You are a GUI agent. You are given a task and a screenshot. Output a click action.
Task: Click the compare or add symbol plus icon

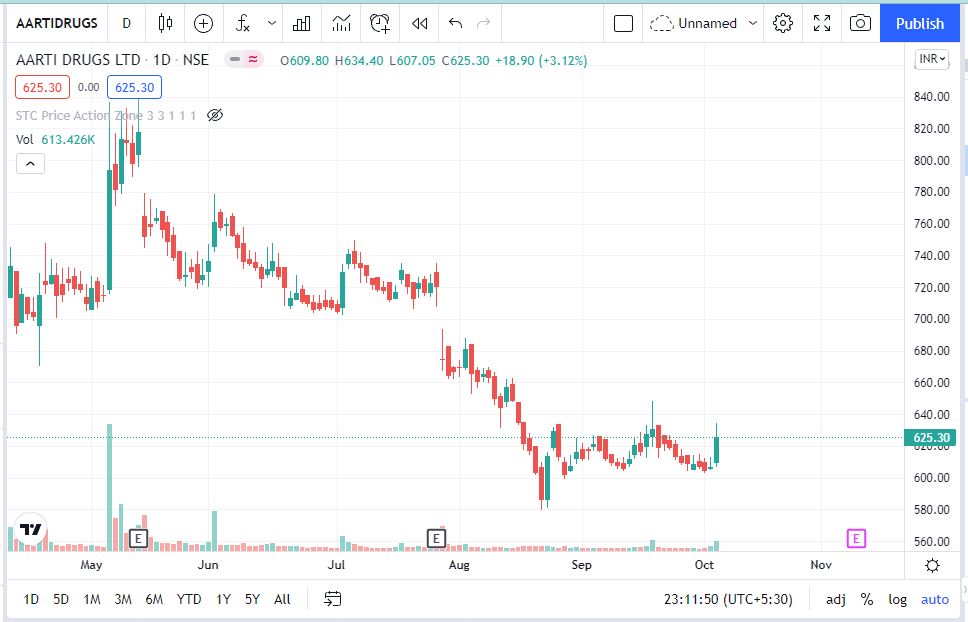[x=203, y=23]
